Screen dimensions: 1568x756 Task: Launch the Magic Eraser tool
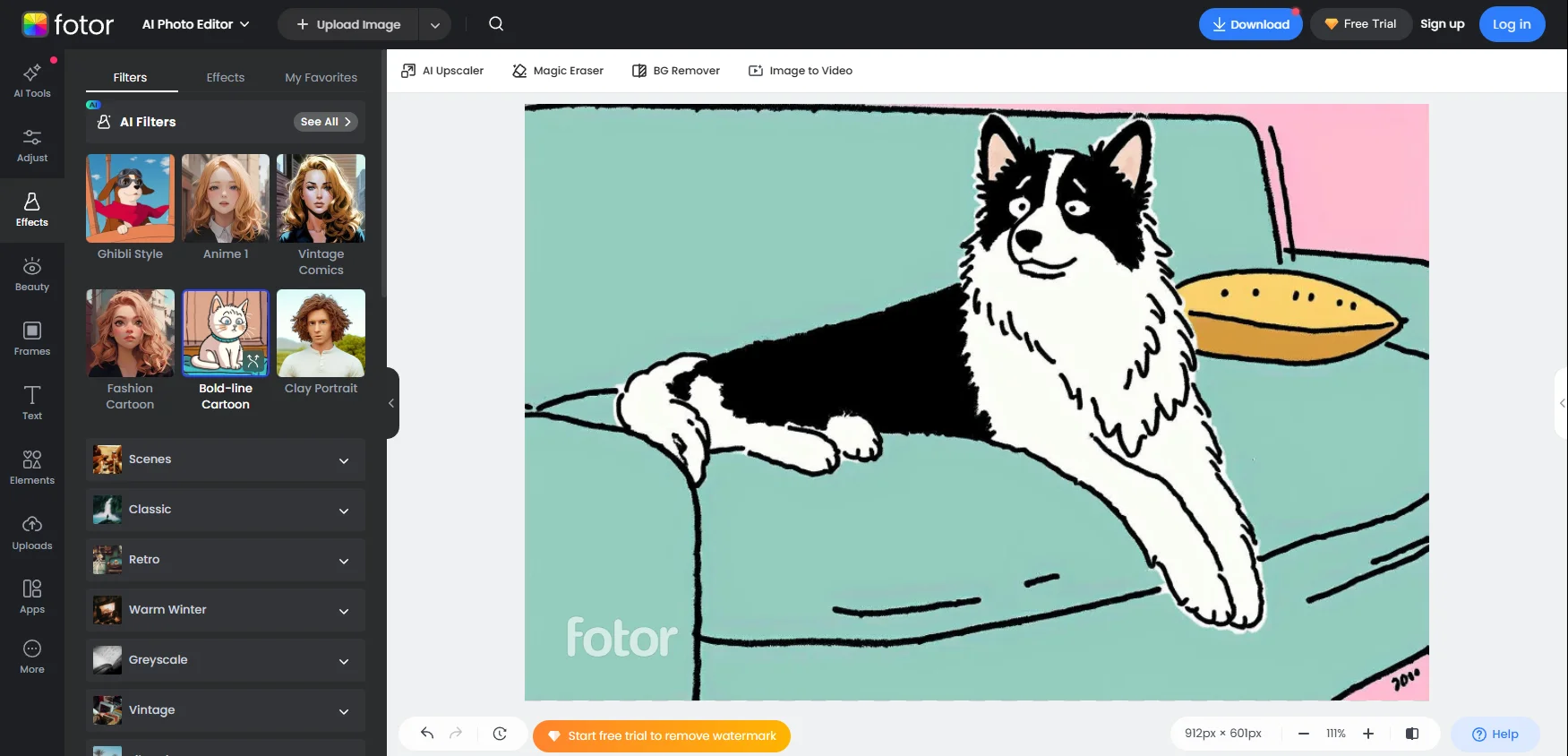558,71
